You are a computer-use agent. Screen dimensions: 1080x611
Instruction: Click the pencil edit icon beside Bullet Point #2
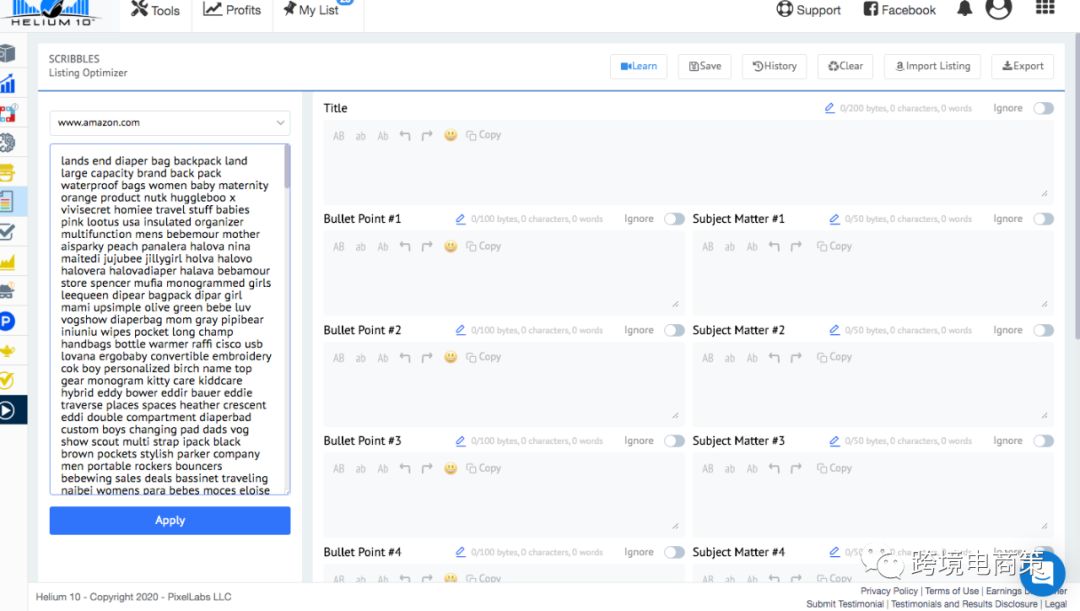pyautogui.click(x=461, y=330)
